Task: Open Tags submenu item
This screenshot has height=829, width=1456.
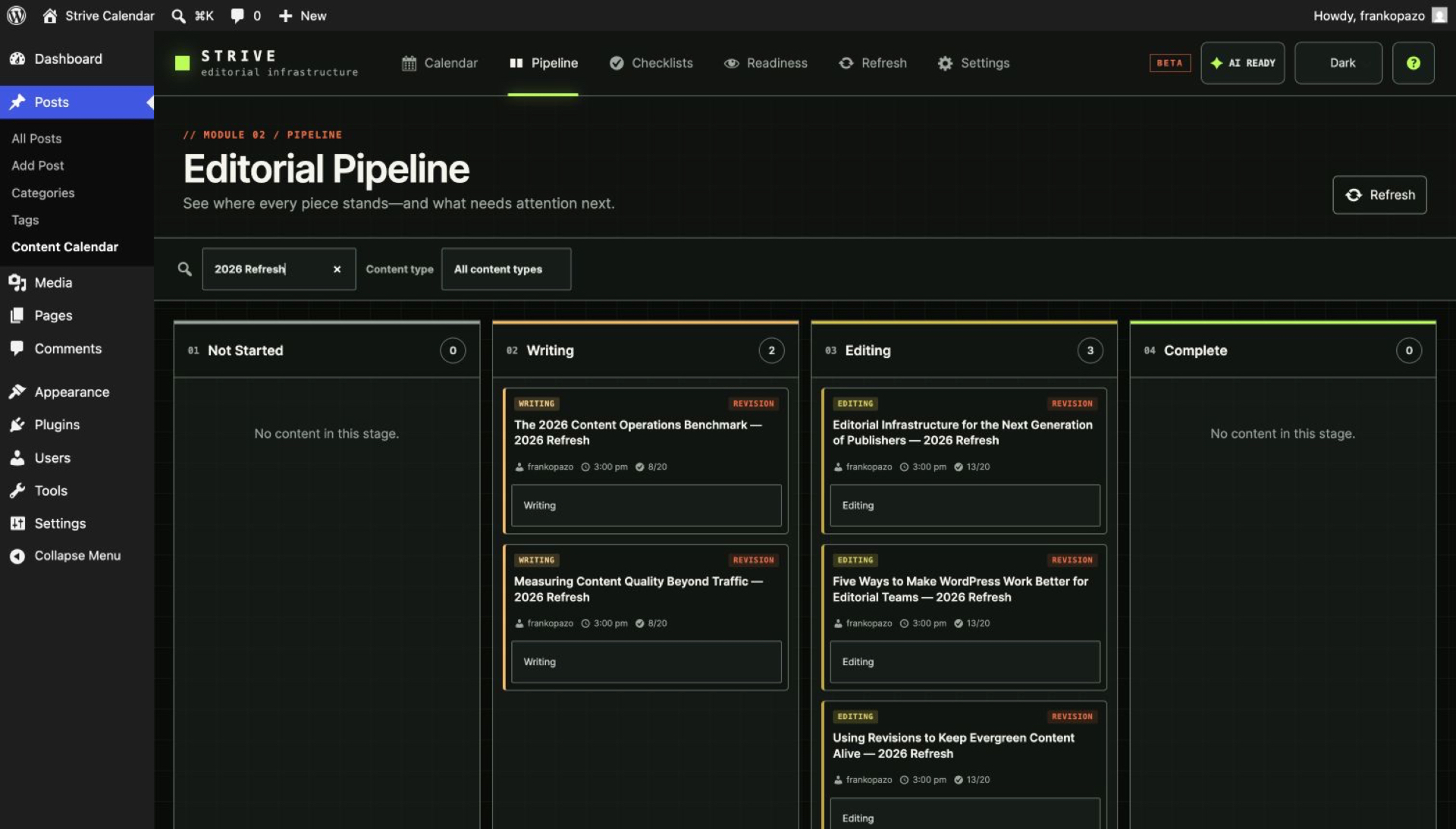Action: 25,220
